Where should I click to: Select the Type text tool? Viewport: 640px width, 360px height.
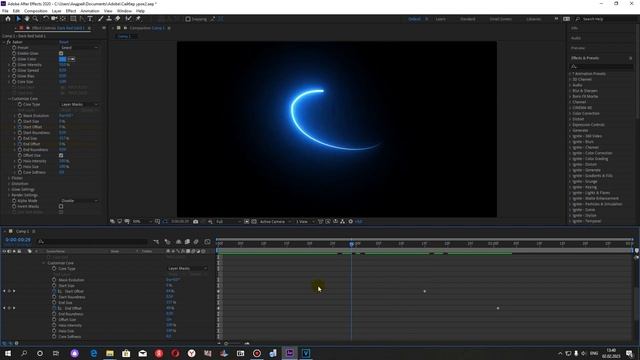(x=90, y=19)
